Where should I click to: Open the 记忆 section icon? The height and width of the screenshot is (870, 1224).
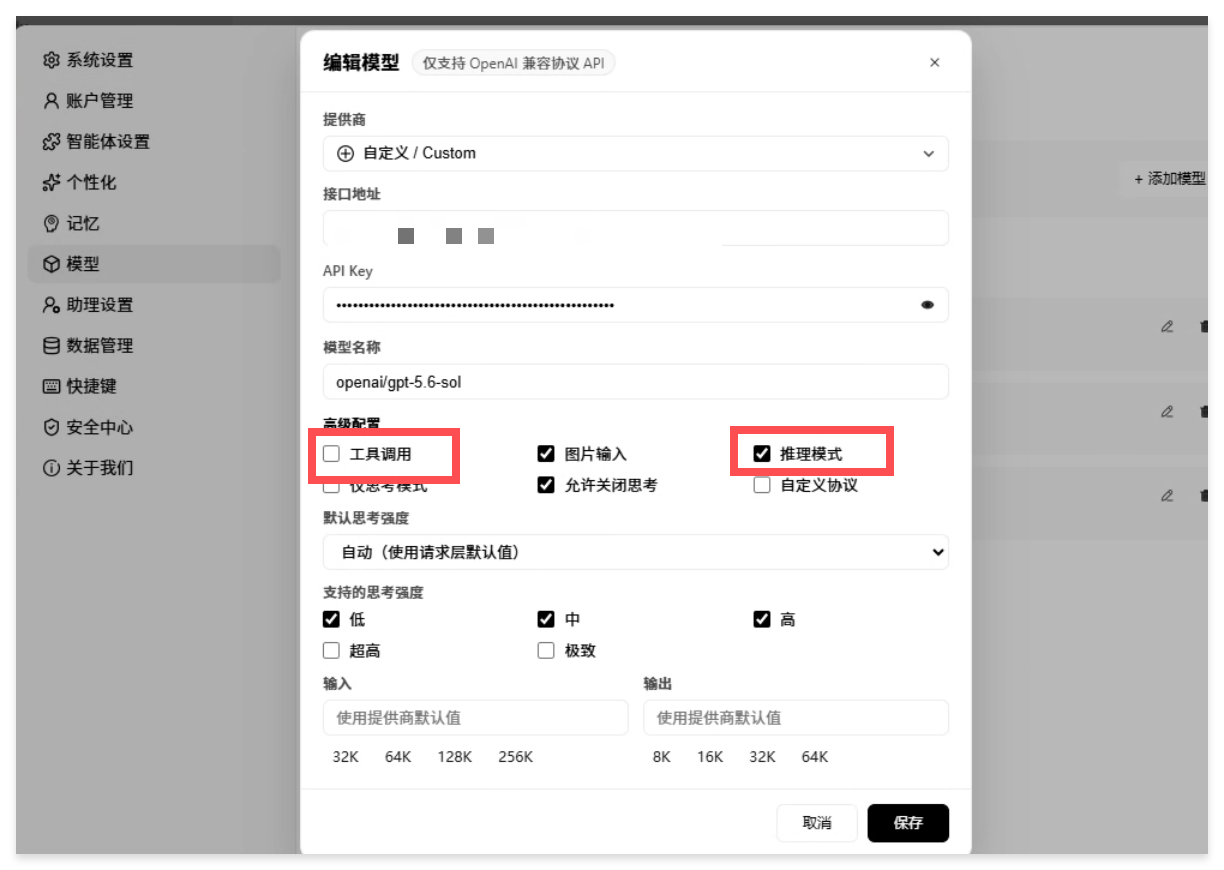click(51, 224)
